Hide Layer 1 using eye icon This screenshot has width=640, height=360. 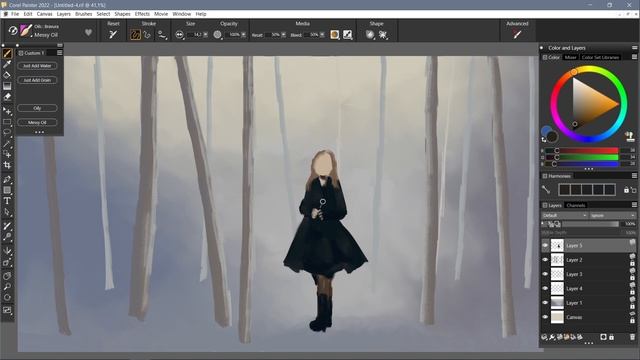click(x=545, y=302)
